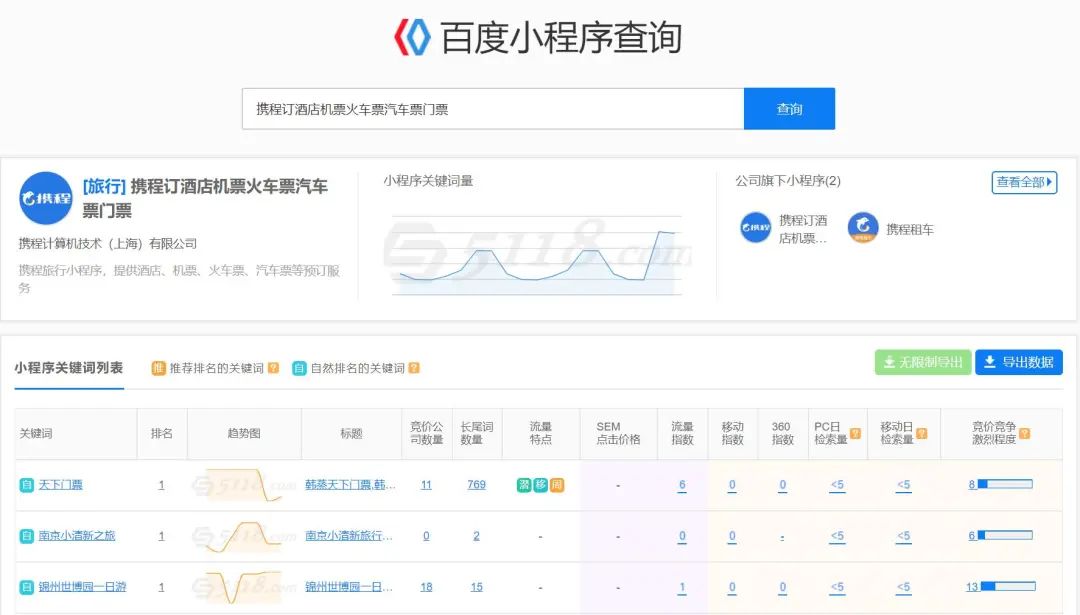Open the 南京小清新之旅 keyword link
Screen dimensions: 1080x615
coord(77,536)
